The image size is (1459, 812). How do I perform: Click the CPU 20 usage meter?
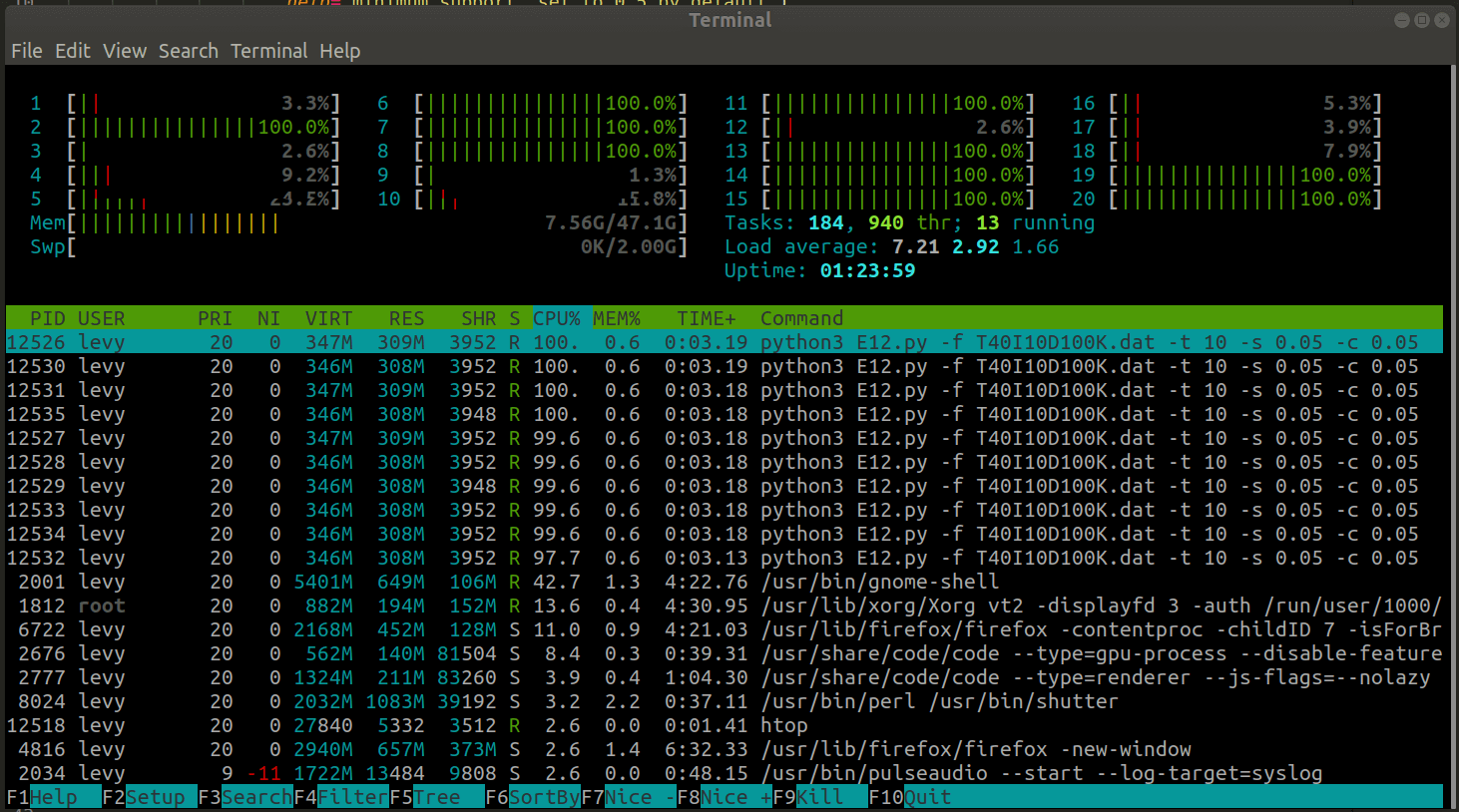coord(1227,199)
